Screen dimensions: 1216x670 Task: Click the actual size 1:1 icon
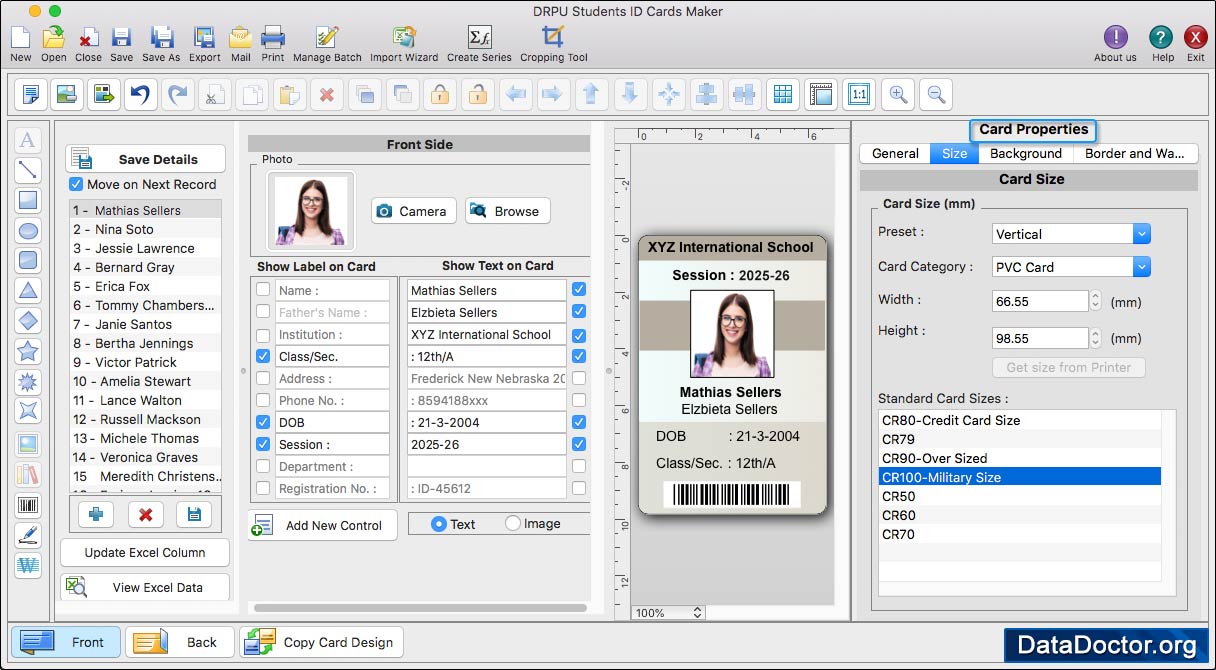(x=858, y=95)
